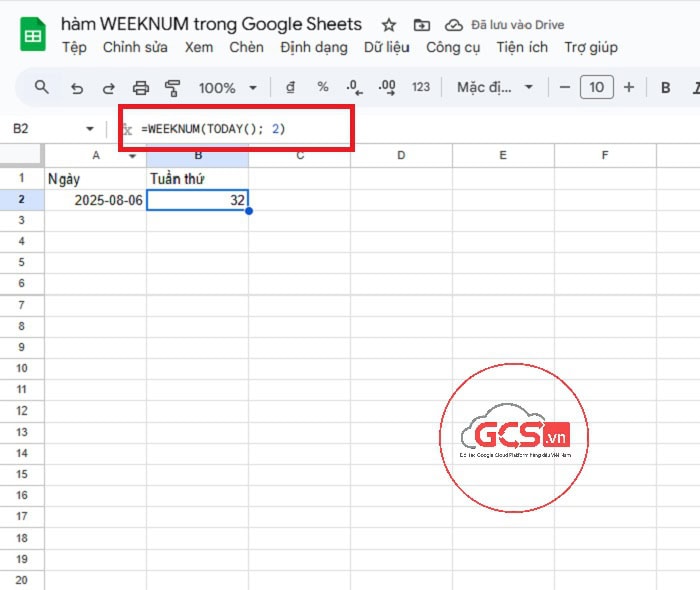Viewport: 700px width, 590px height.
Task: Open the Định dạng menu
Action: (314, 47)
